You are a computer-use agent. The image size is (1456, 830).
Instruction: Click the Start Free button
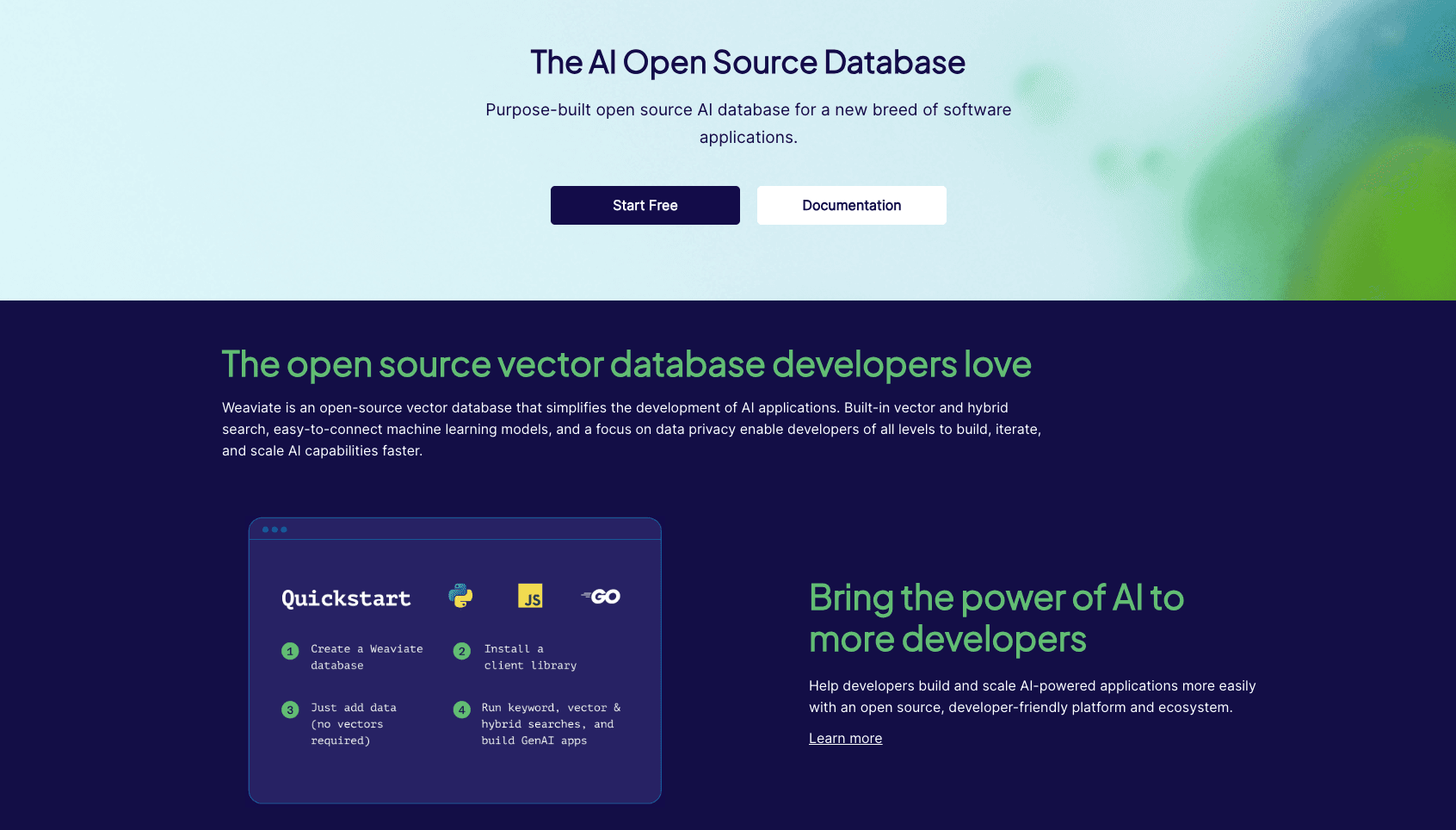coord(645,205)
